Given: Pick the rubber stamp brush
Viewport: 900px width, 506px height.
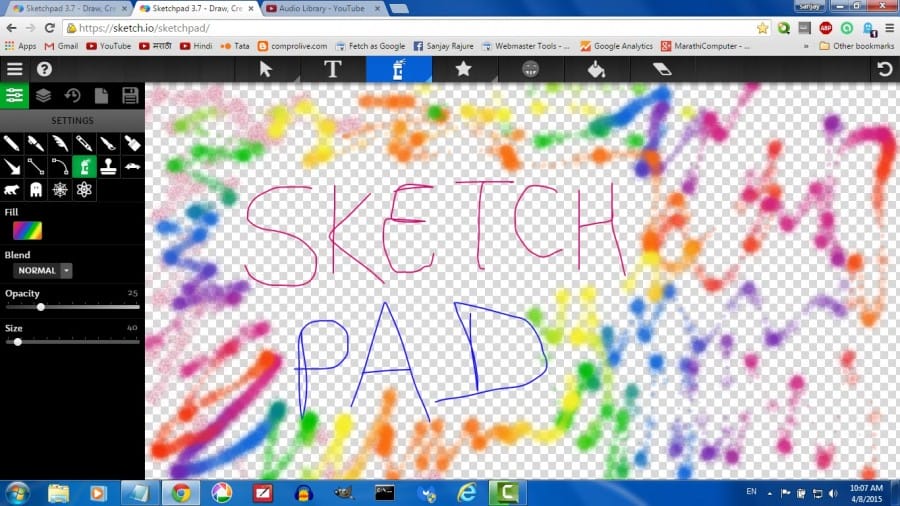Looking at the screenshot, I should point(109,166).
